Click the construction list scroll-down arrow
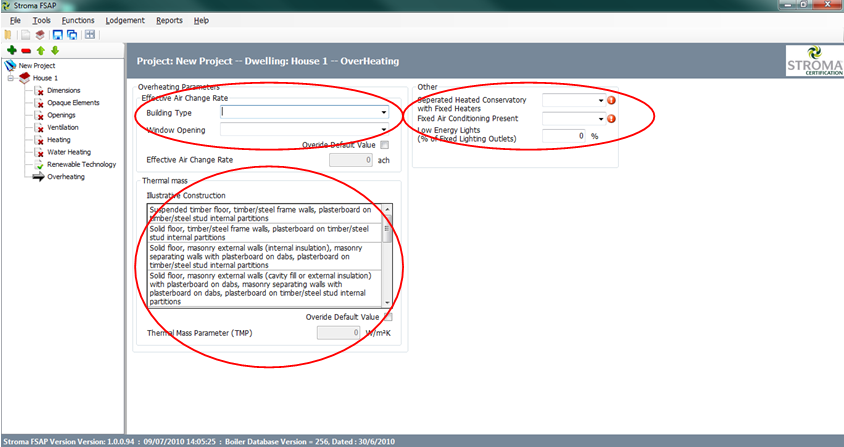 coord(388,303)
